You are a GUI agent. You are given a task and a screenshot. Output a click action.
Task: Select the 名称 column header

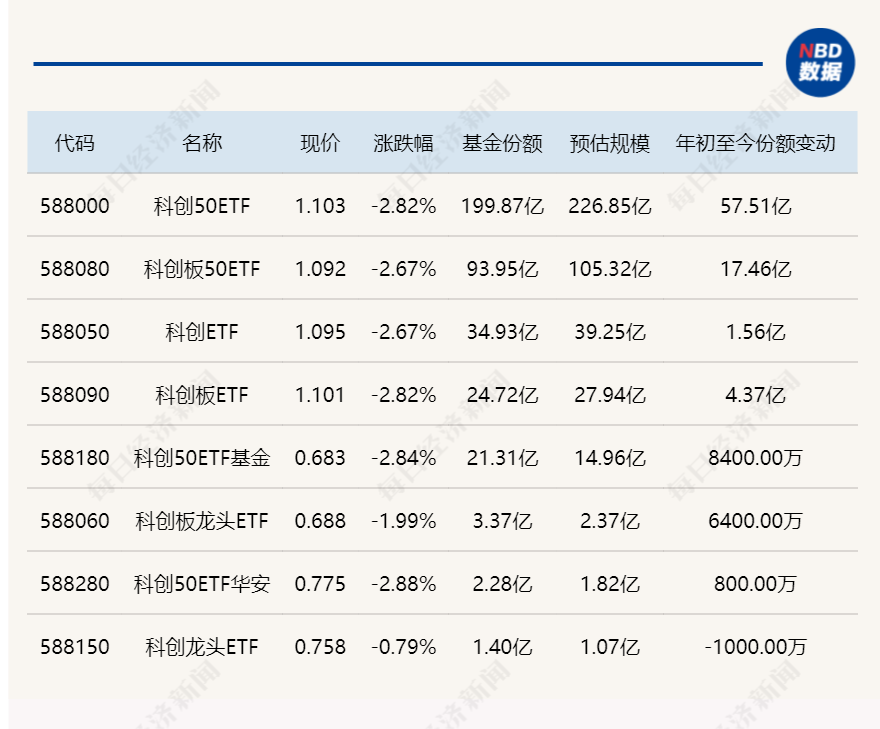[202, 143]
